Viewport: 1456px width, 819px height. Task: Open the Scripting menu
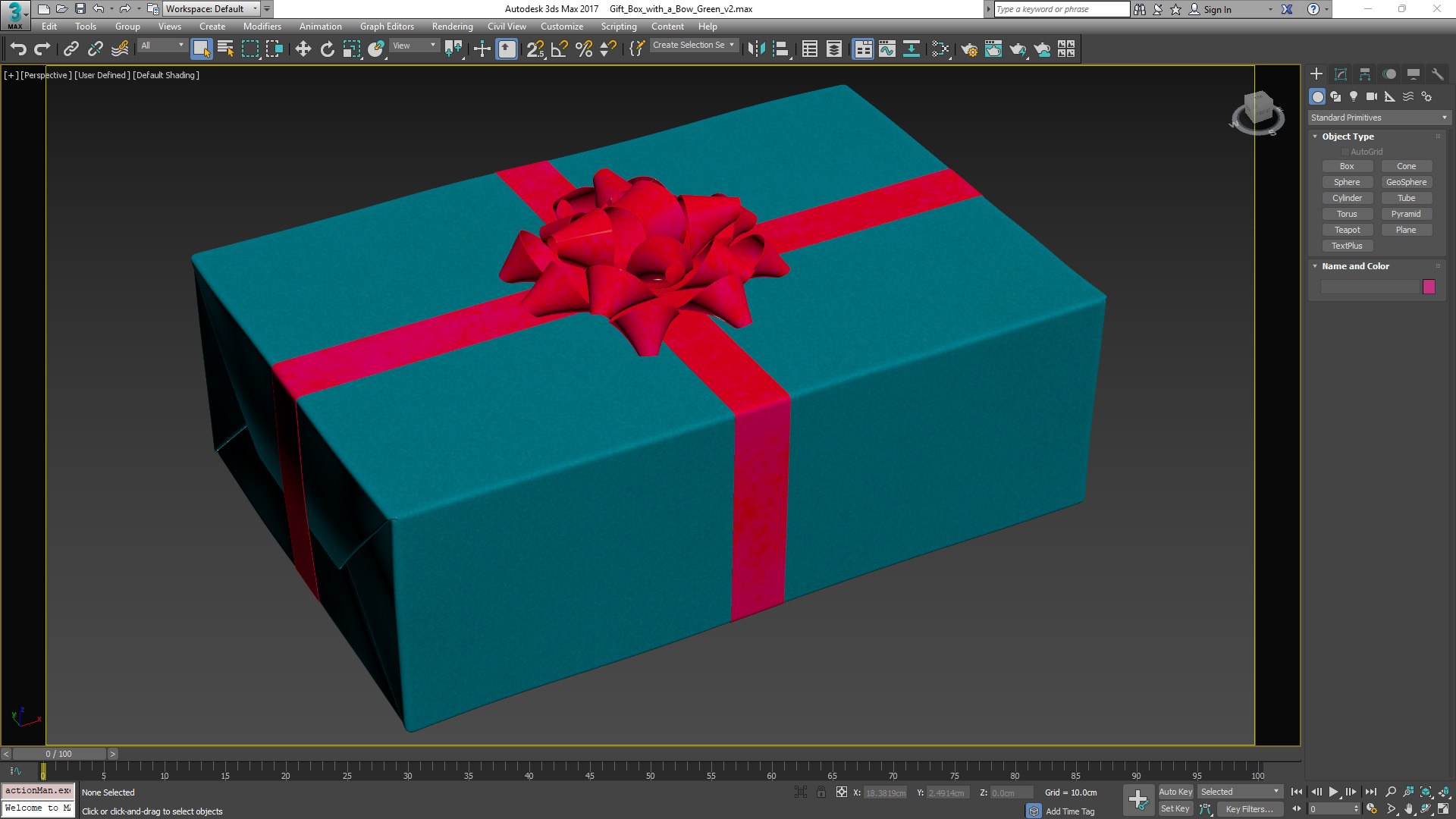(619, 27)
